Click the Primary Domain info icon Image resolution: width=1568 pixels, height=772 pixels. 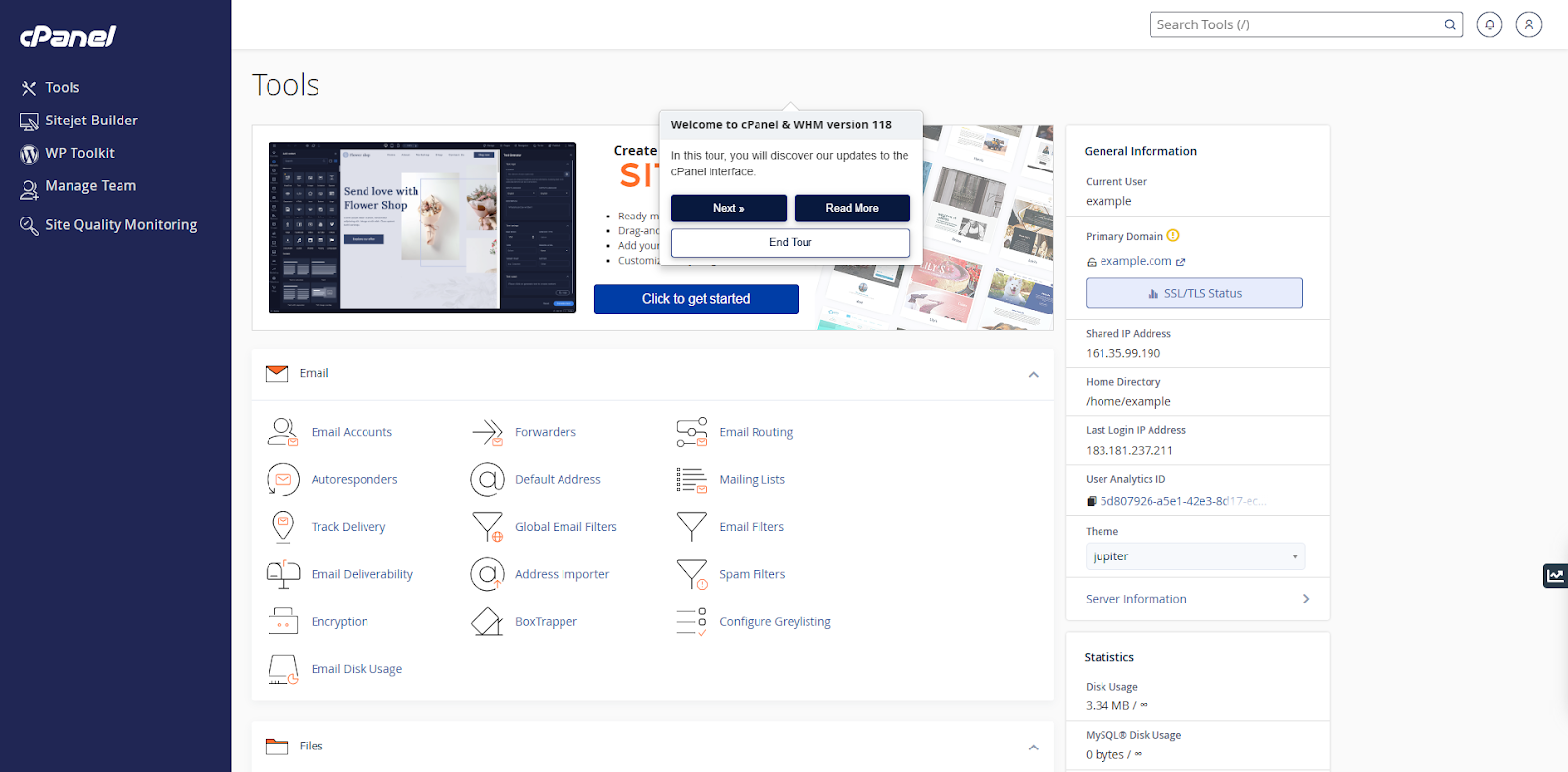click(x=1173, y=236)
